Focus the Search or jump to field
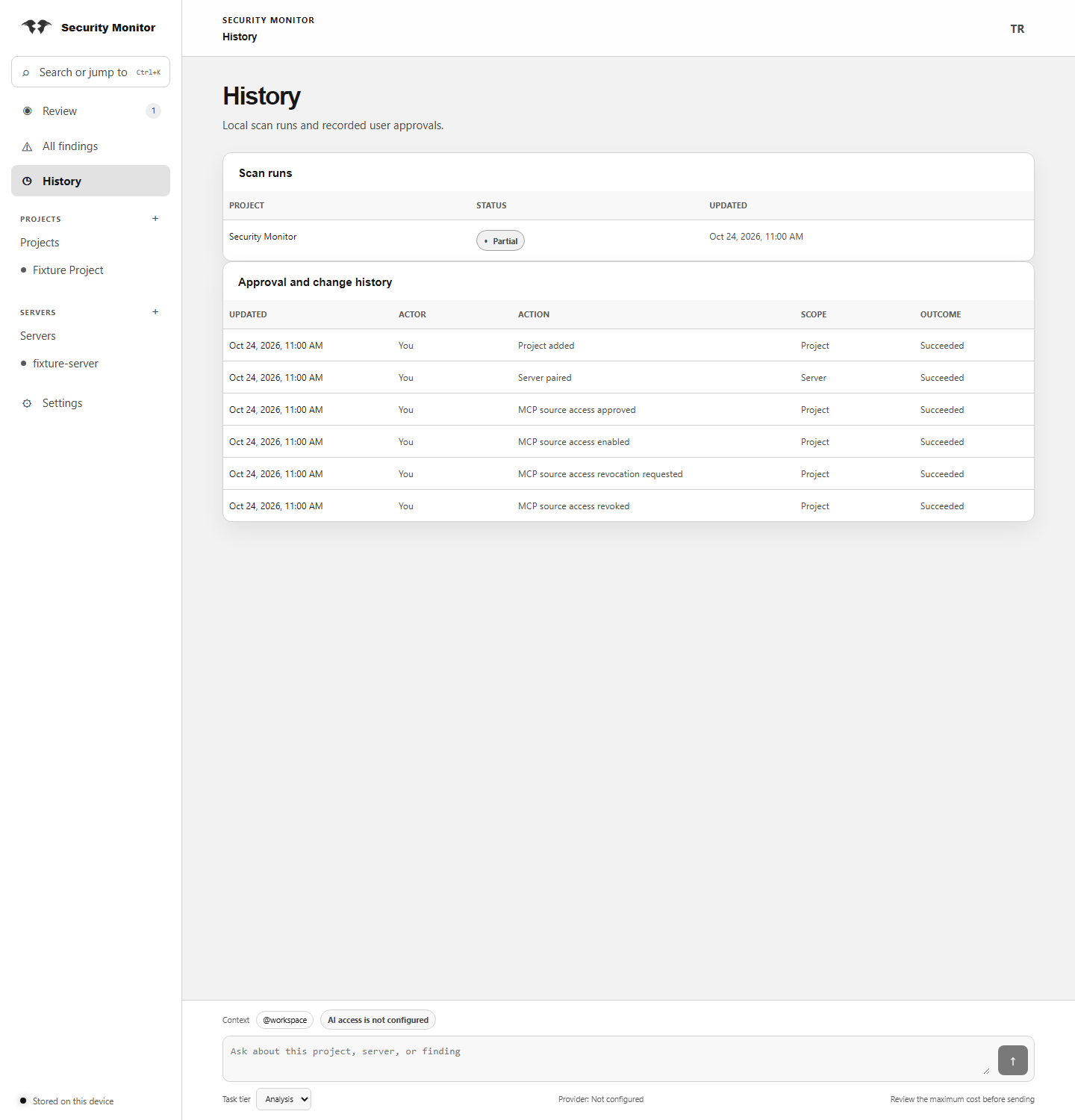Image resolution: width=1075 pixels, height=1120 pixels. [90, 72]
